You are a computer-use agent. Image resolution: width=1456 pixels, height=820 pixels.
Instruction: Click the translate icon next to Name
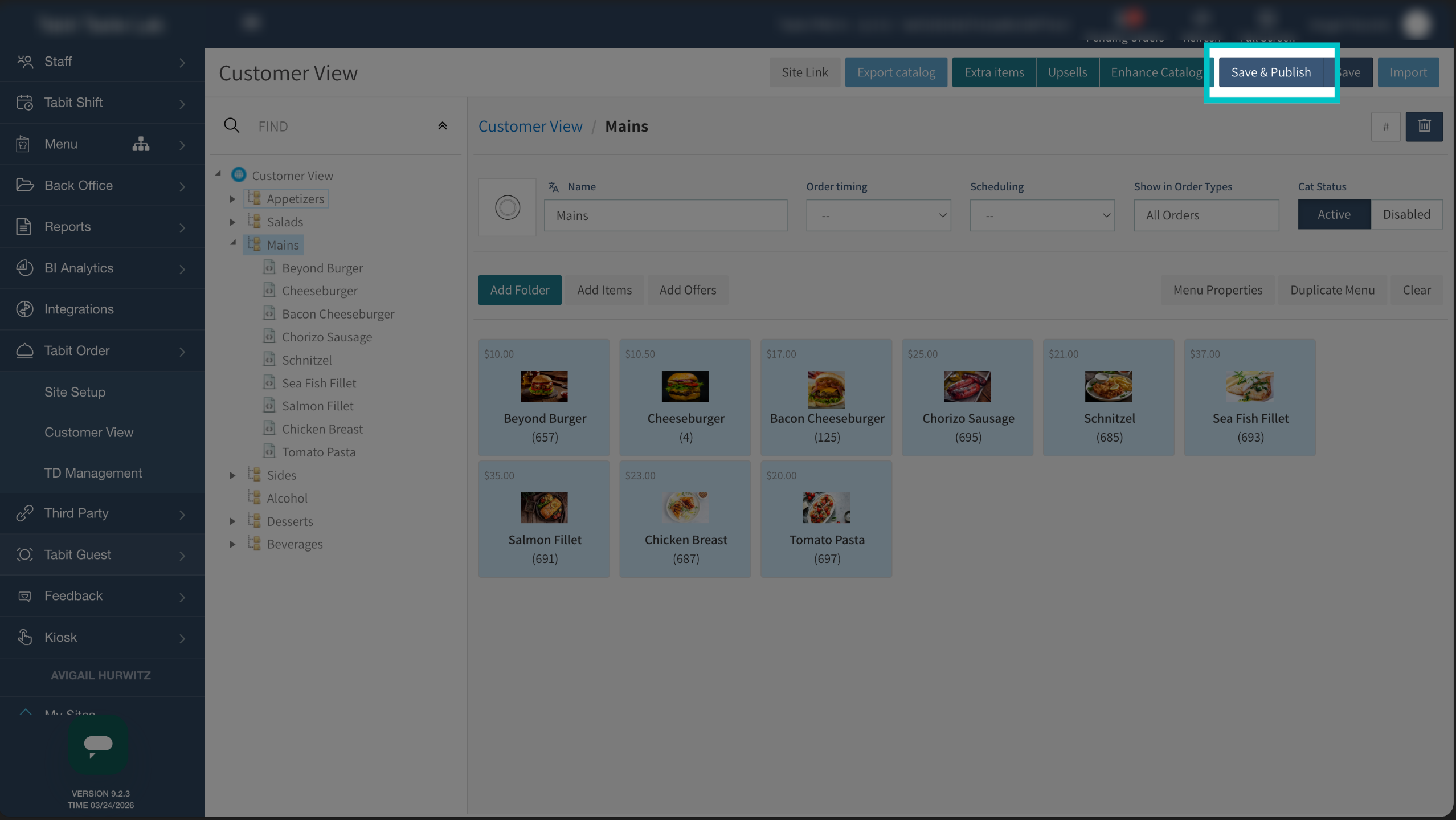tap(553, 186)
